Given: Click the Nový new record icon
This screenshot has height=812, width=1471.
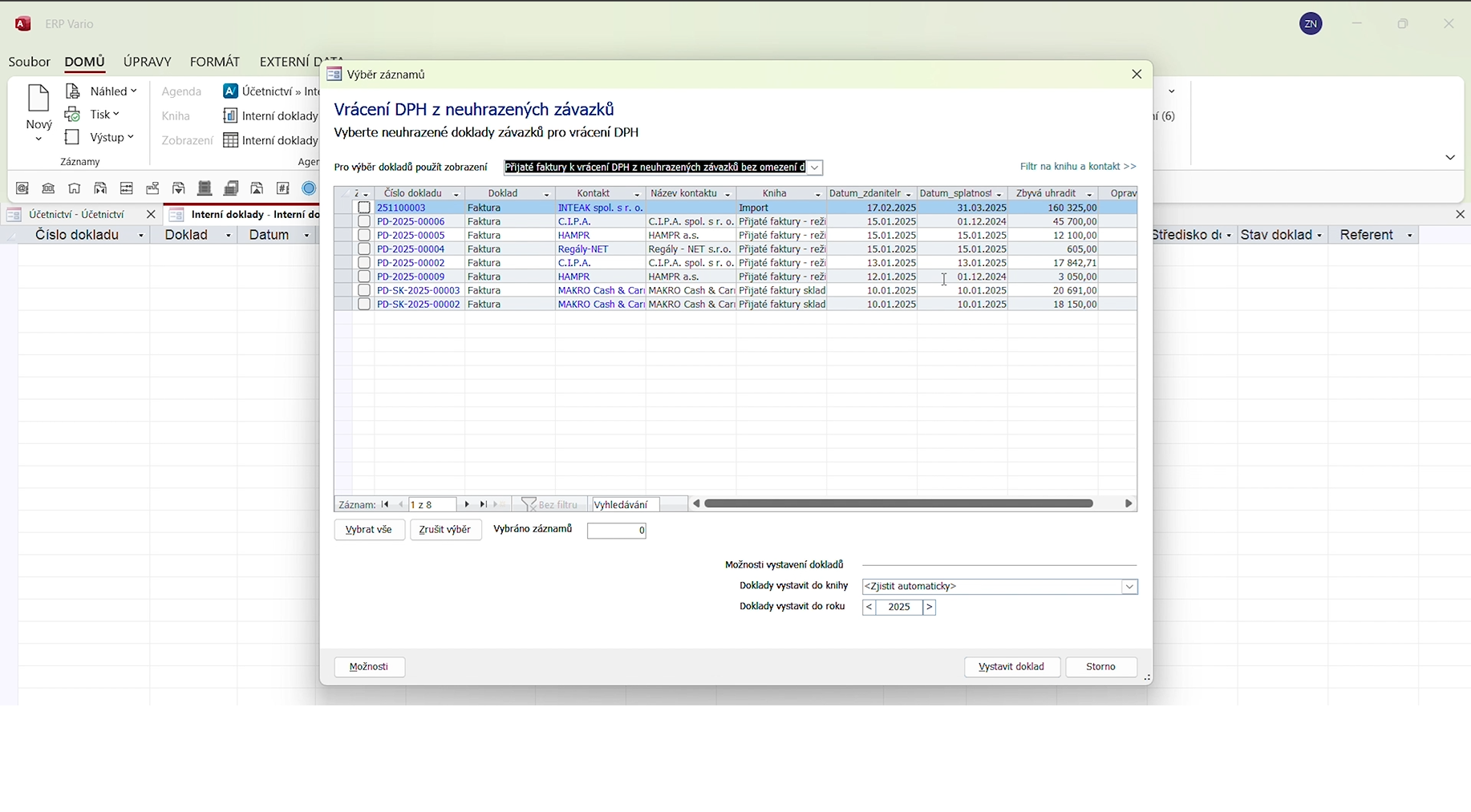Looking at the screenshot, I should point(38,99).
